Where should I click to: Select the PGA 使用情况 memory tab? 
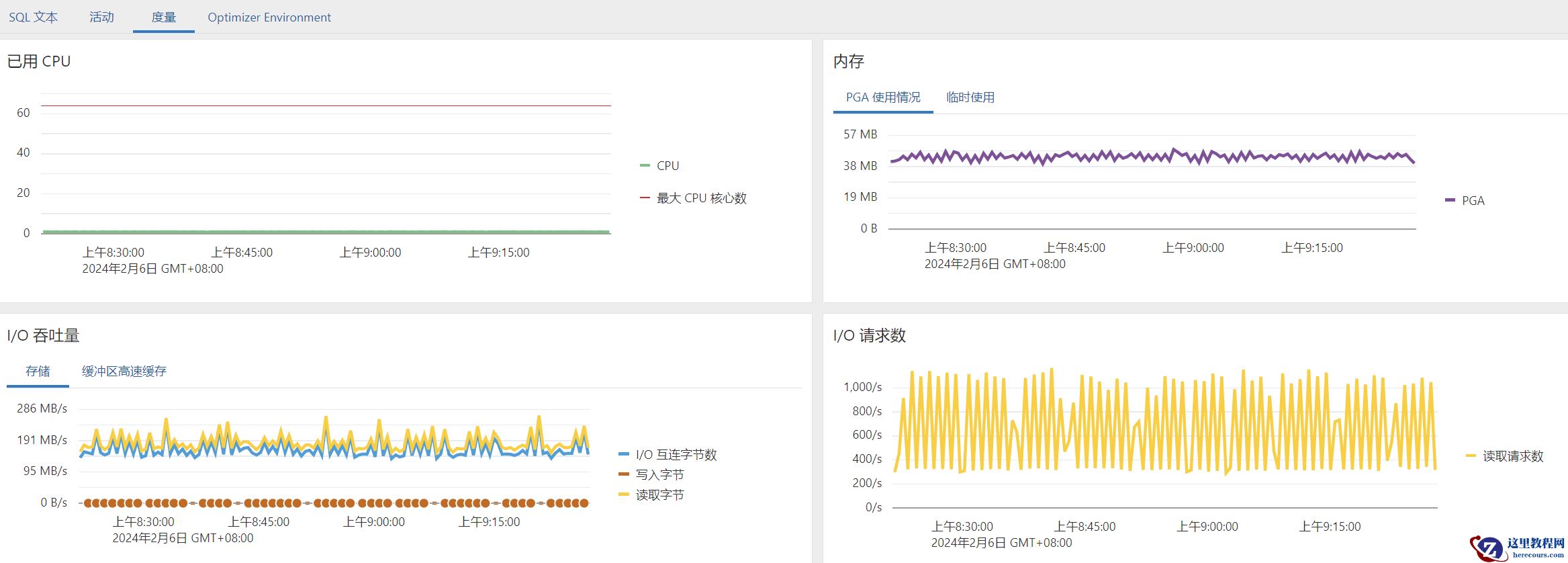(x=883, y=97)
